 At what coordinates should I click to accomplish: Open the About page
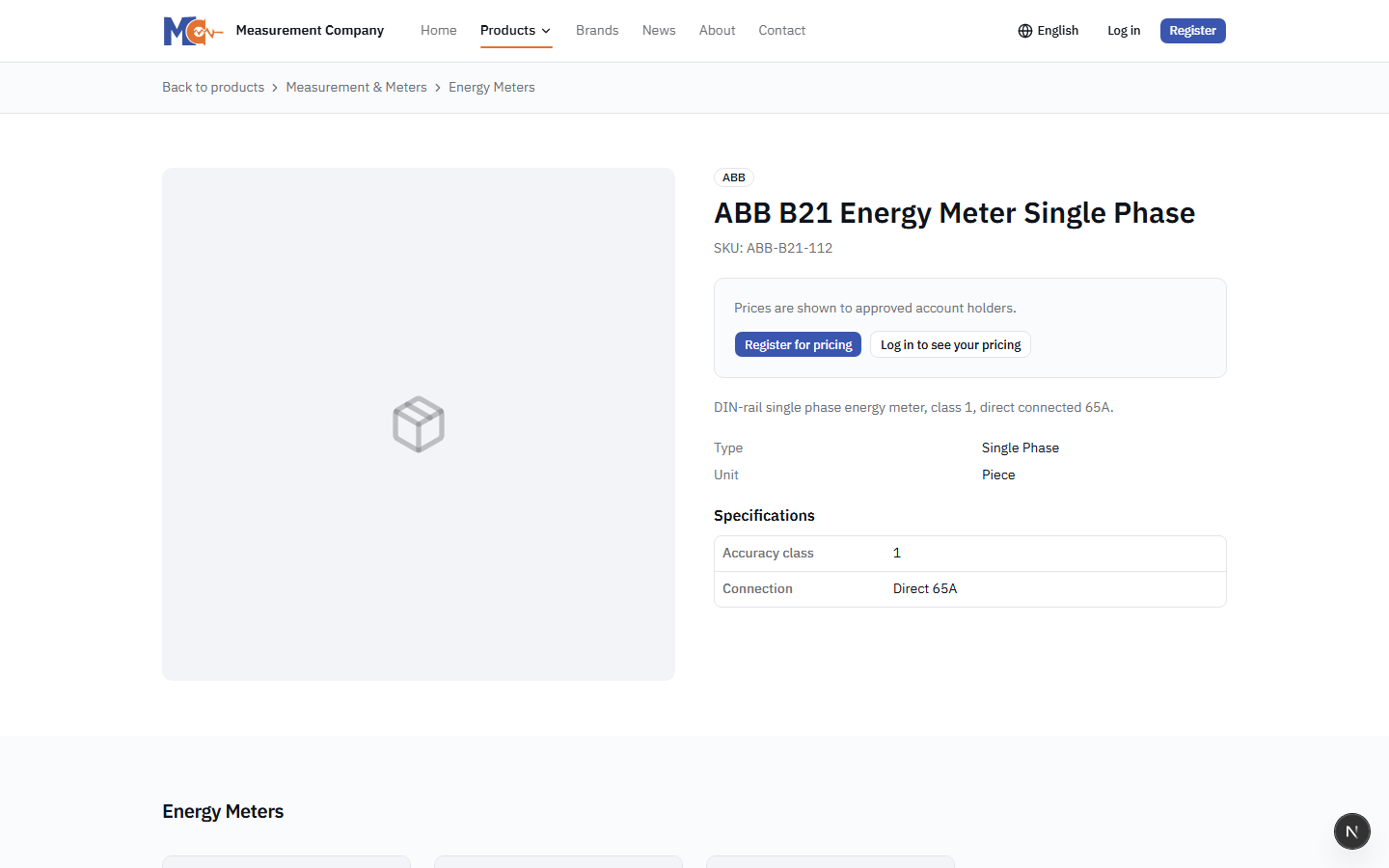718,31
